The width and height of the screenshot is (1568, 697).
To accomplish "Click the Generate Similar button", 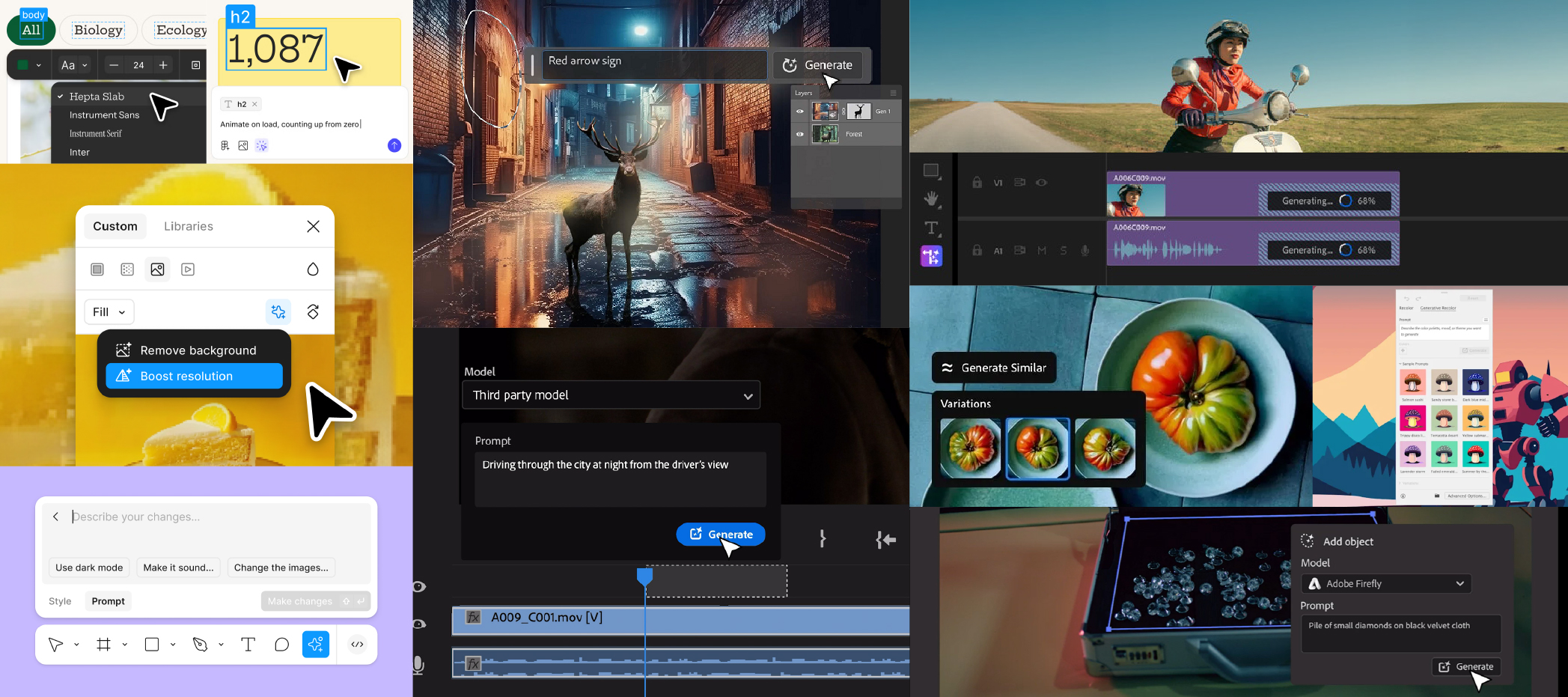I will coord(994,368).
